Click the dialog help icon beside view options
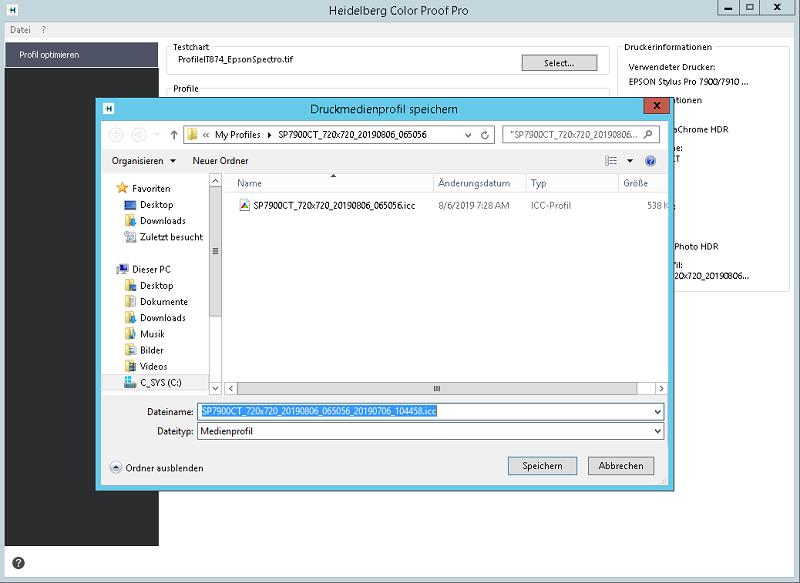This screenshot has height=583, width=800. pyautogui.click(x=650, y=161)
